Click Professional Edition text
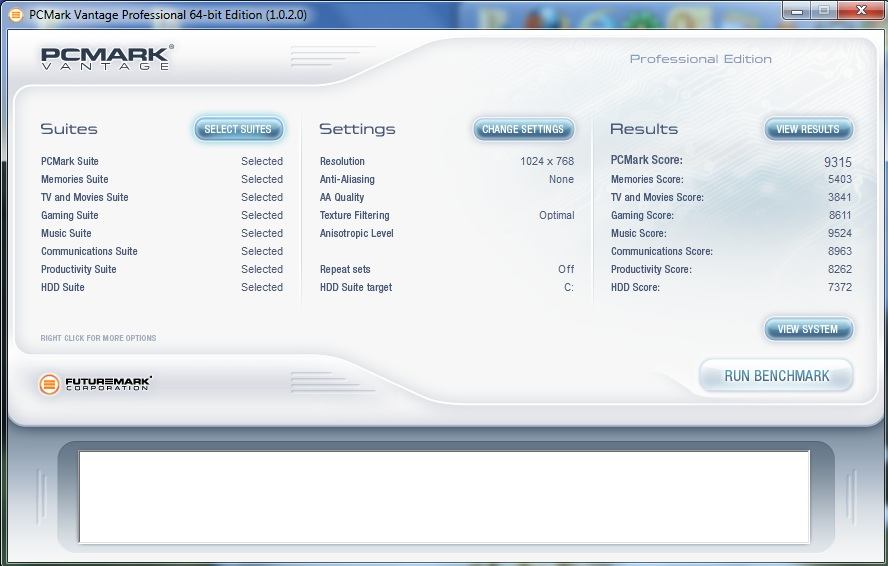Viewport: 888px width, 566px height. (x=701, y=59)
